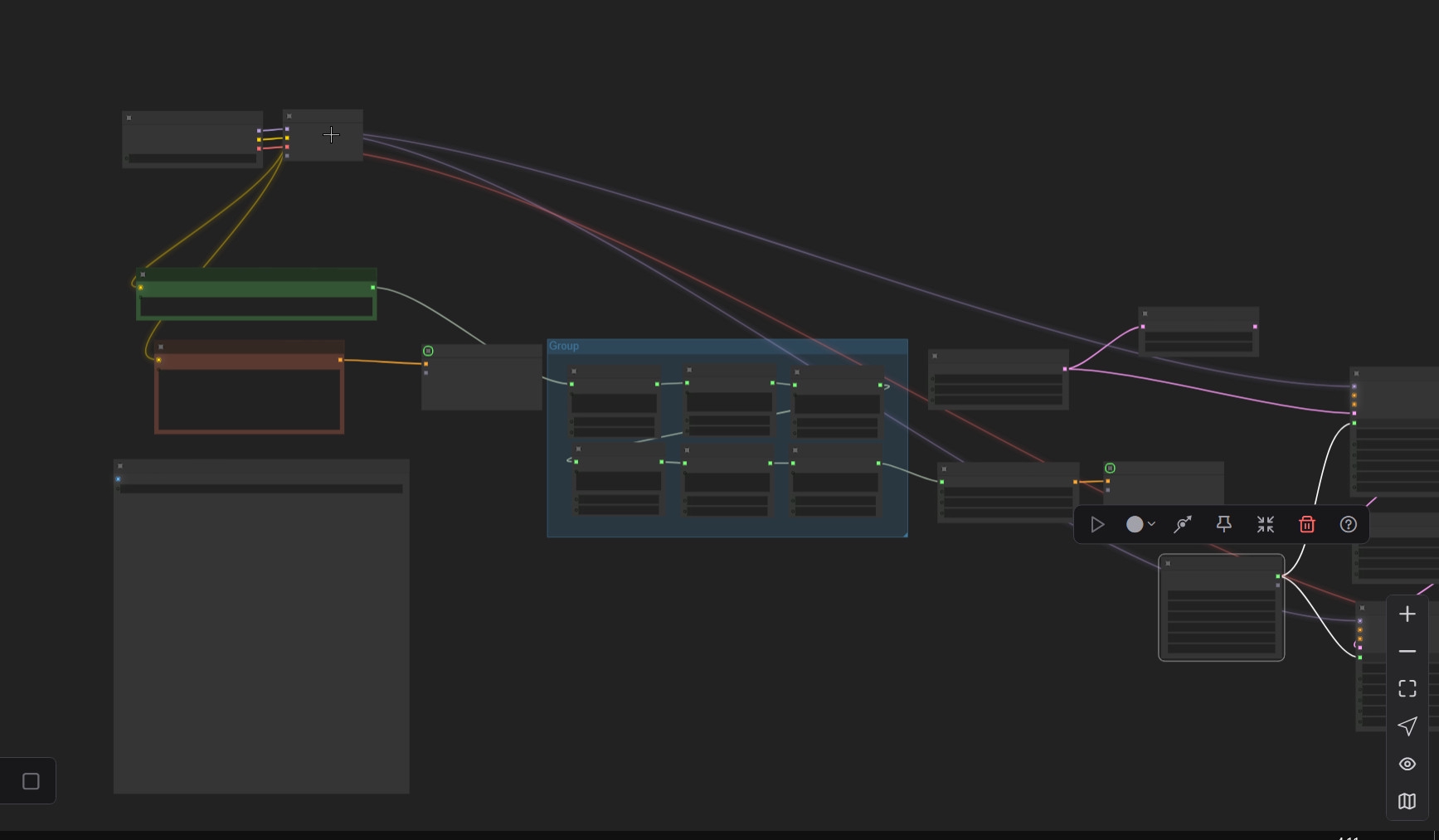The height and width of the screenshot is (840, 1439).
Task: Toggle the minimap with the map icon
Action: [1407, 801]
